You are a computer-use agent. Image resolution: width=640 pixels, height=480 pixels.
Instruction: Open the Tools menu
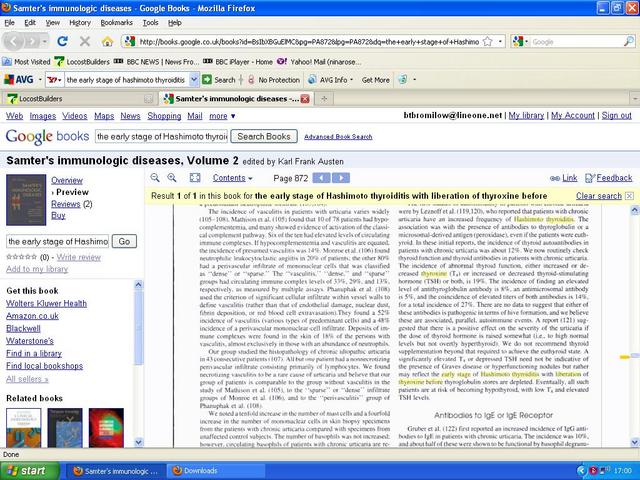coord(150,23)
